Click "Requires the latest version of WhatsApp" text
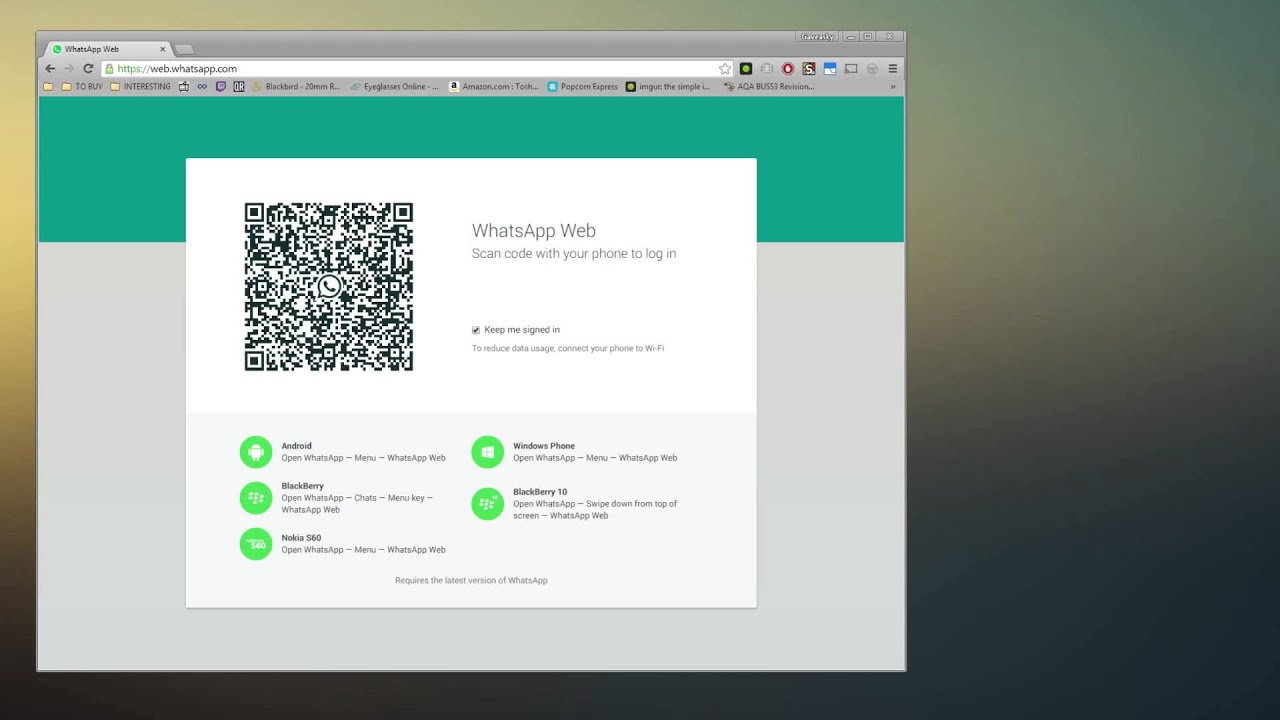 click(x=471, y=581)
